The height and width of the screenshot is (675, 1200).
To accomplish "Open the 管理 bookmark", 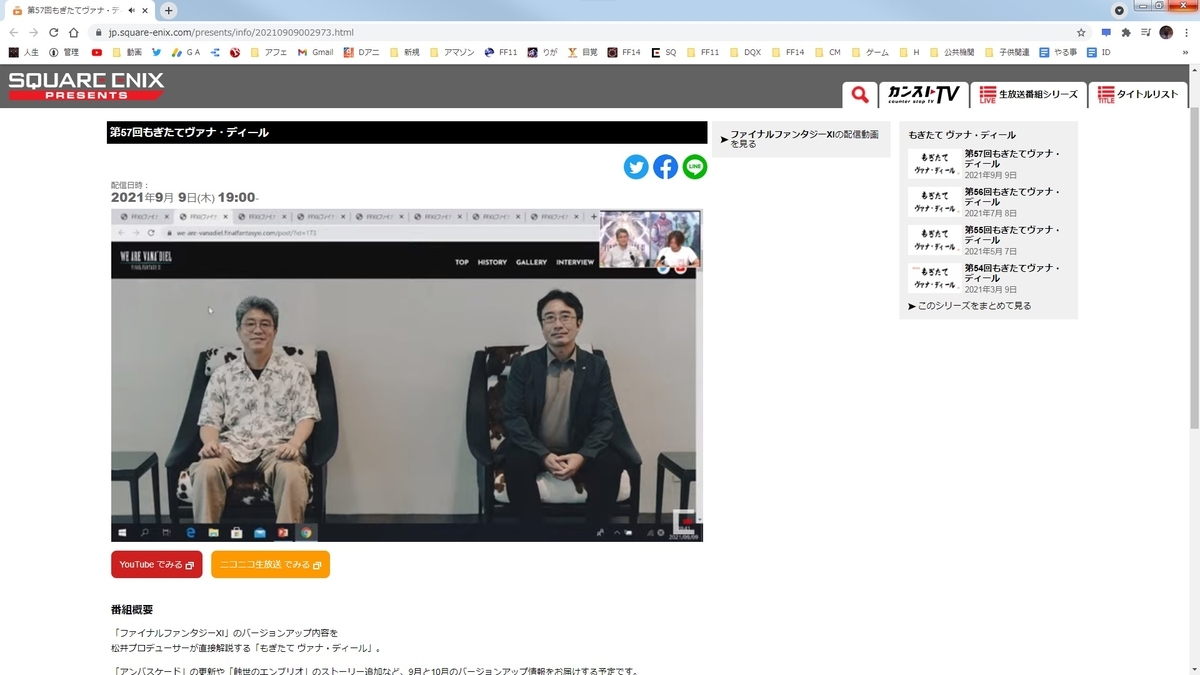I will coord(63,52).
